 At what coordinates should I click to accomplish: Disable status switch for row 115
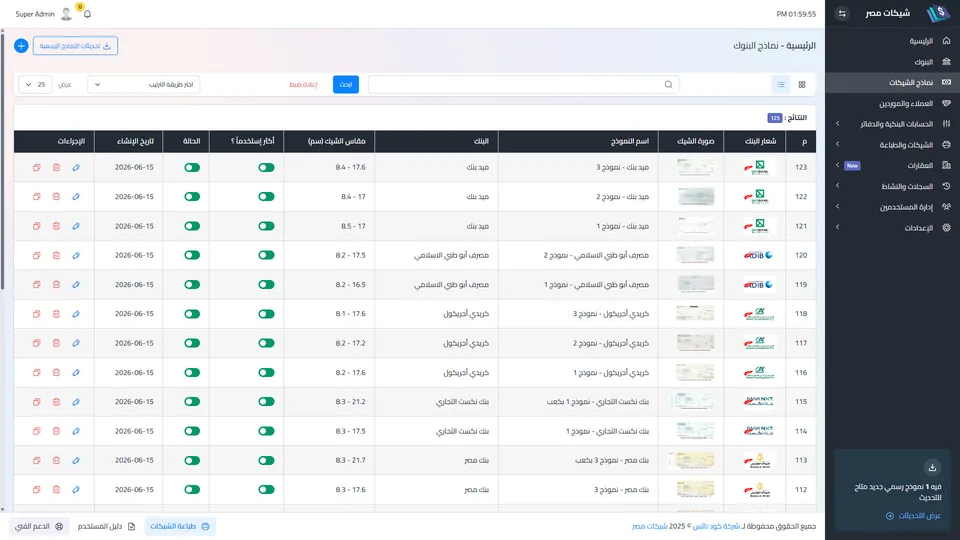(192, 402)
